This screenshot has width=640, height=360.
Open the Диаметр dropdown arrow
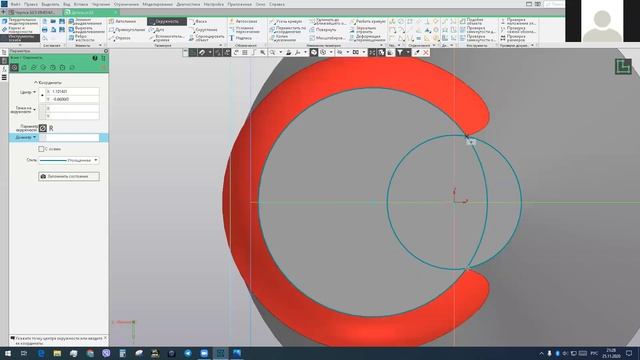[35, 138]
